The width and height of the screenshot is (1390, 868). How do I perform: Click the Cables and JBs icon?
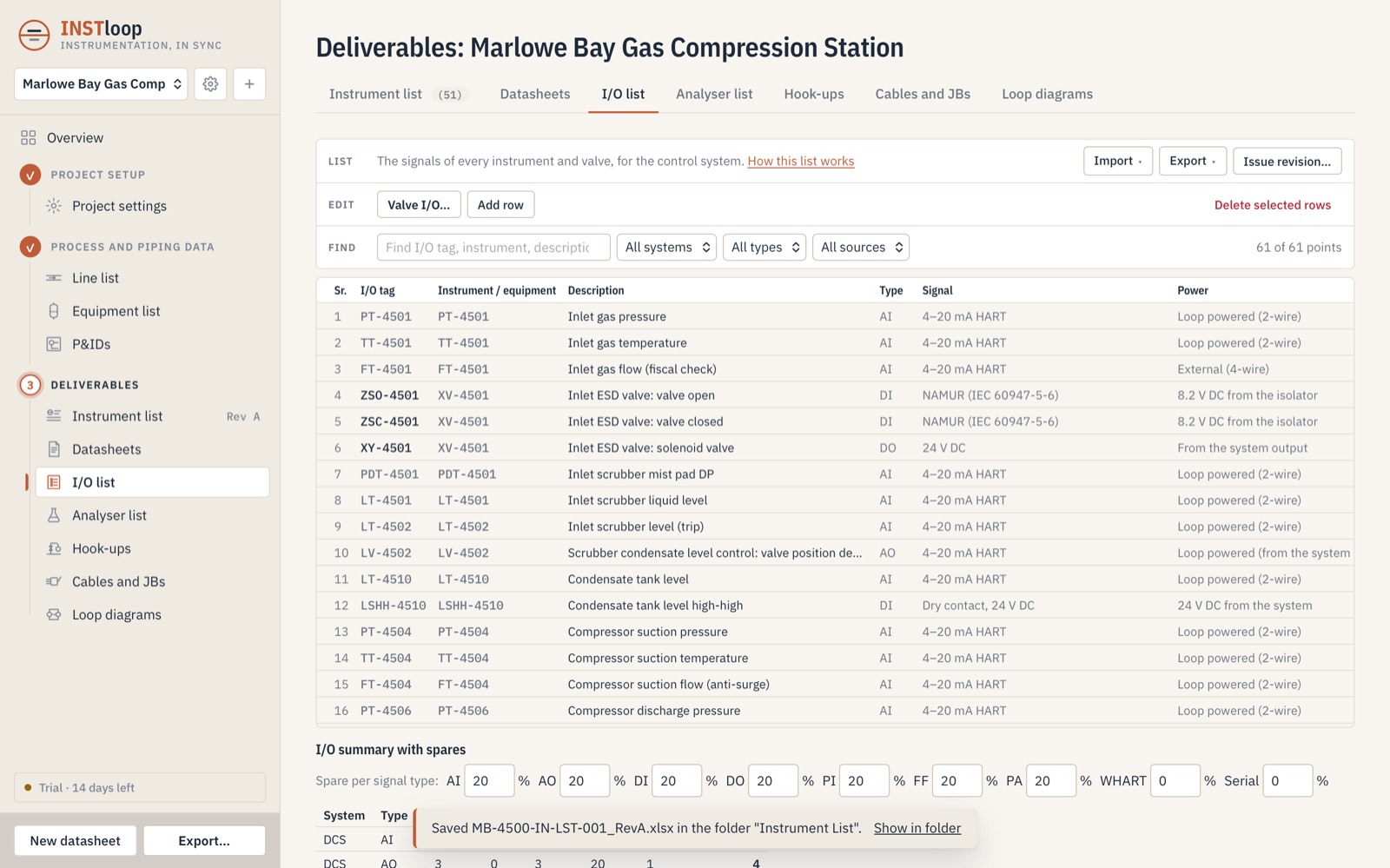coord(54,581)
